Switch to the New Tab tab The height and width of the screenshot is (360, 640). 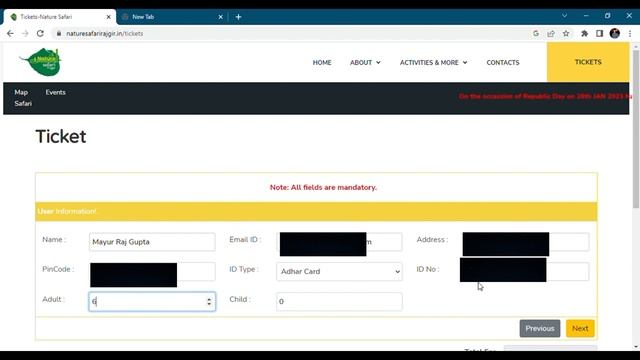point(172,17)
